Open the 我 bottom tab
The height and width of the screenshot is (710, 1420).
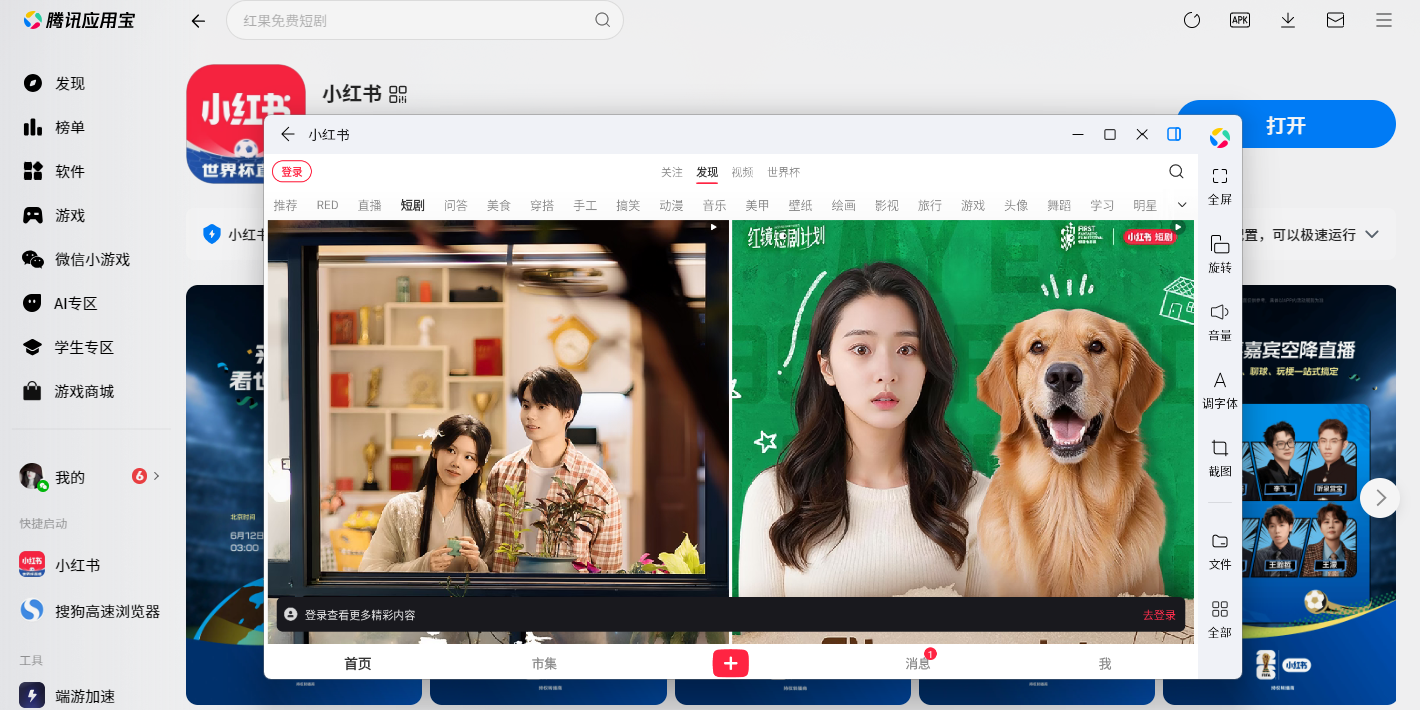(x=1104, y=663)
